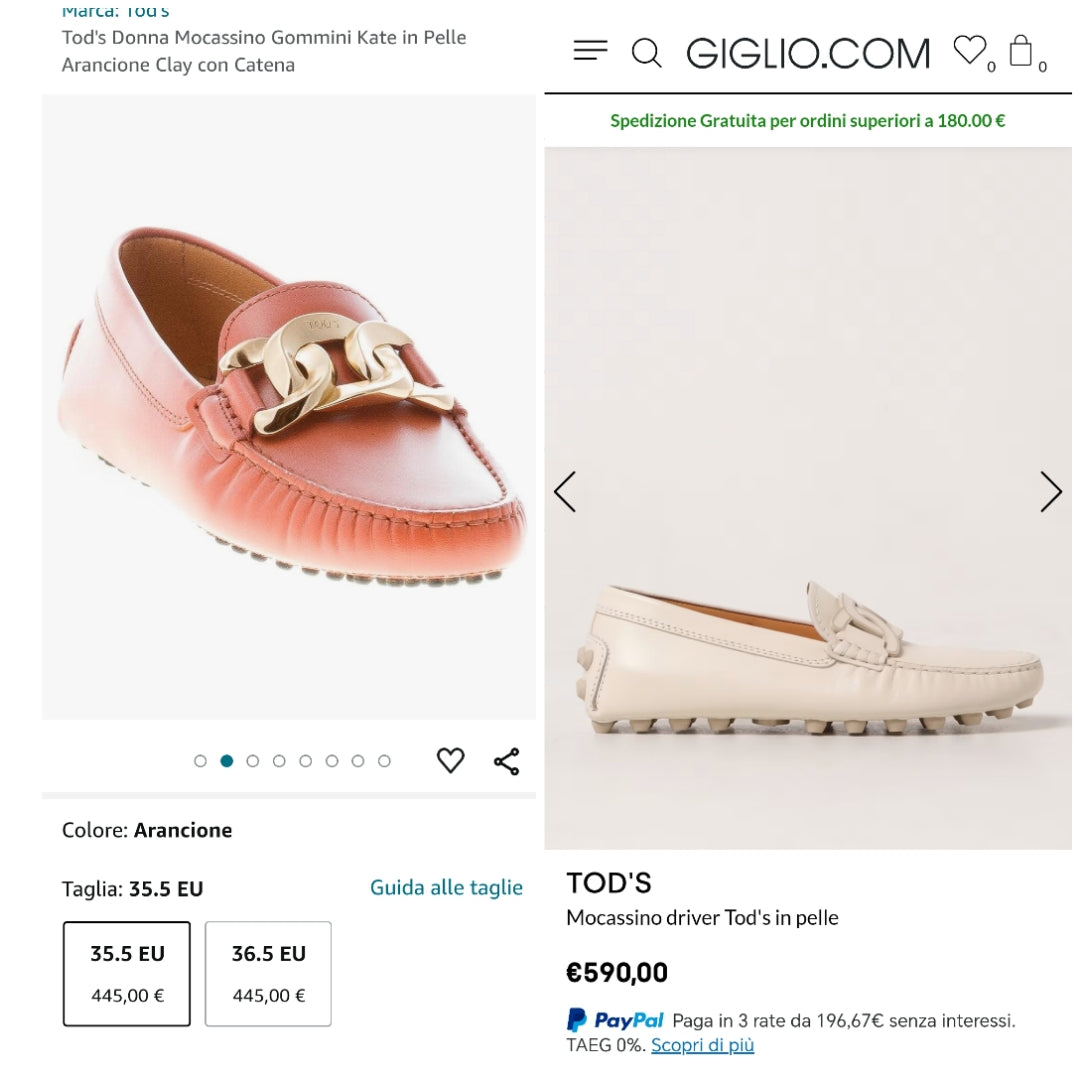The image size is (1080, 1080).
Task: Click Scopri di più PayPal link
Action: pos(702,1045)
